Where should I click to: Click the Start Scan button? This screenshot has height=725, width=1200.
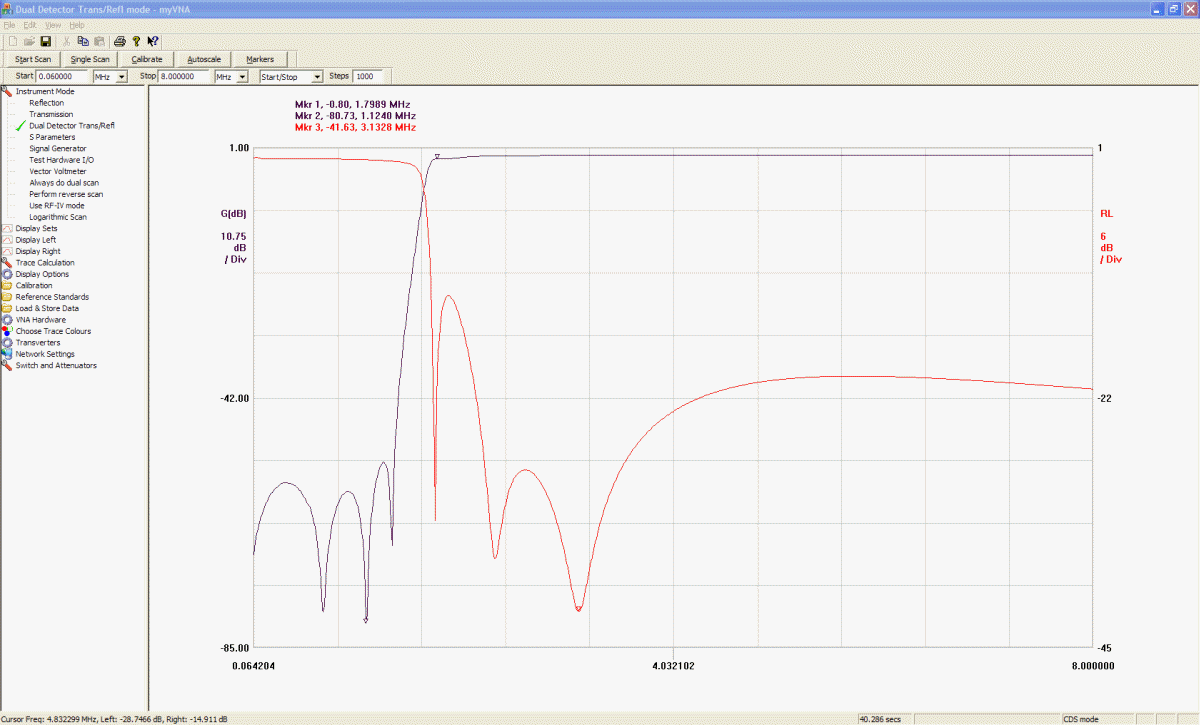[33, 59]
